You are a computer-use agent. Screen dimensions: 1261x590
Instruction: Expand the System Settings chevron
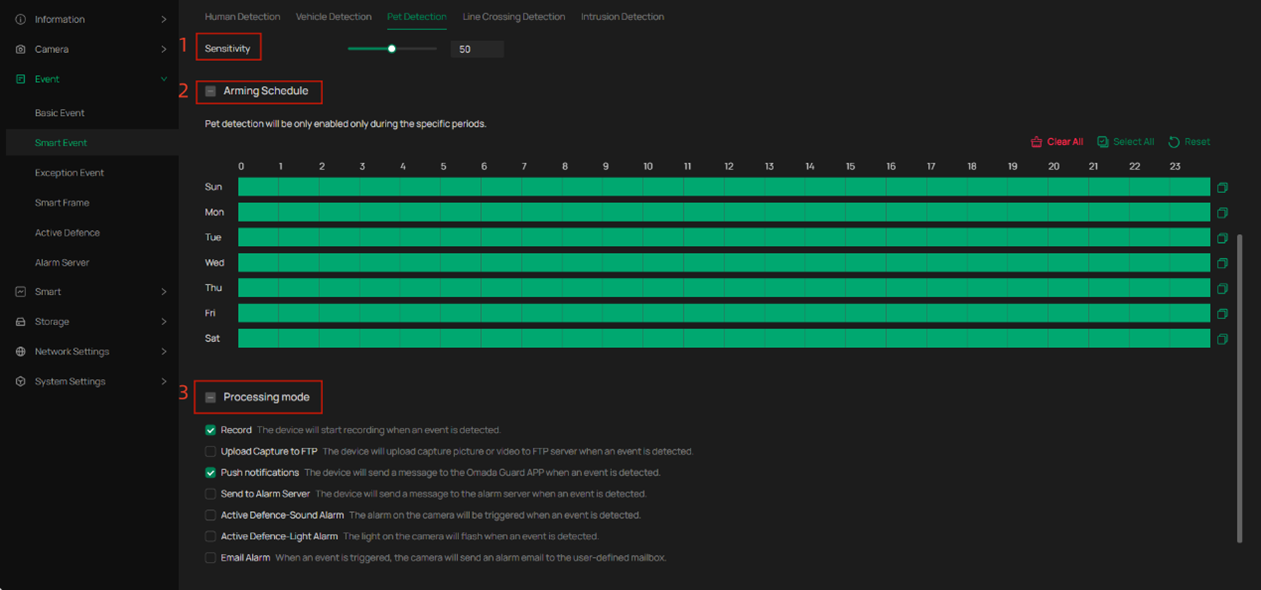164,382
